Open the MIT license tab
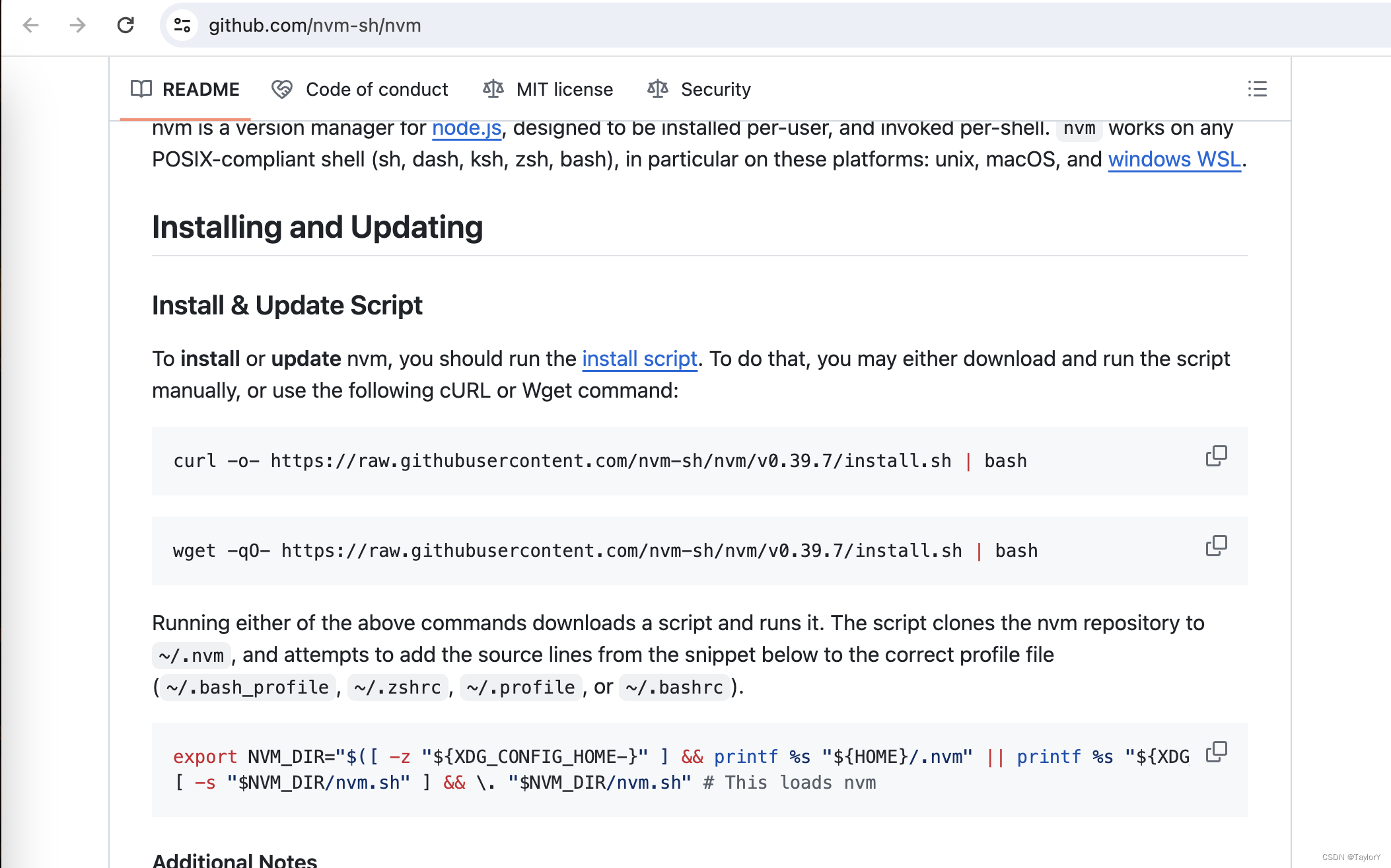Viewport: 1391px width, 868px height. (x=564, y=89)
